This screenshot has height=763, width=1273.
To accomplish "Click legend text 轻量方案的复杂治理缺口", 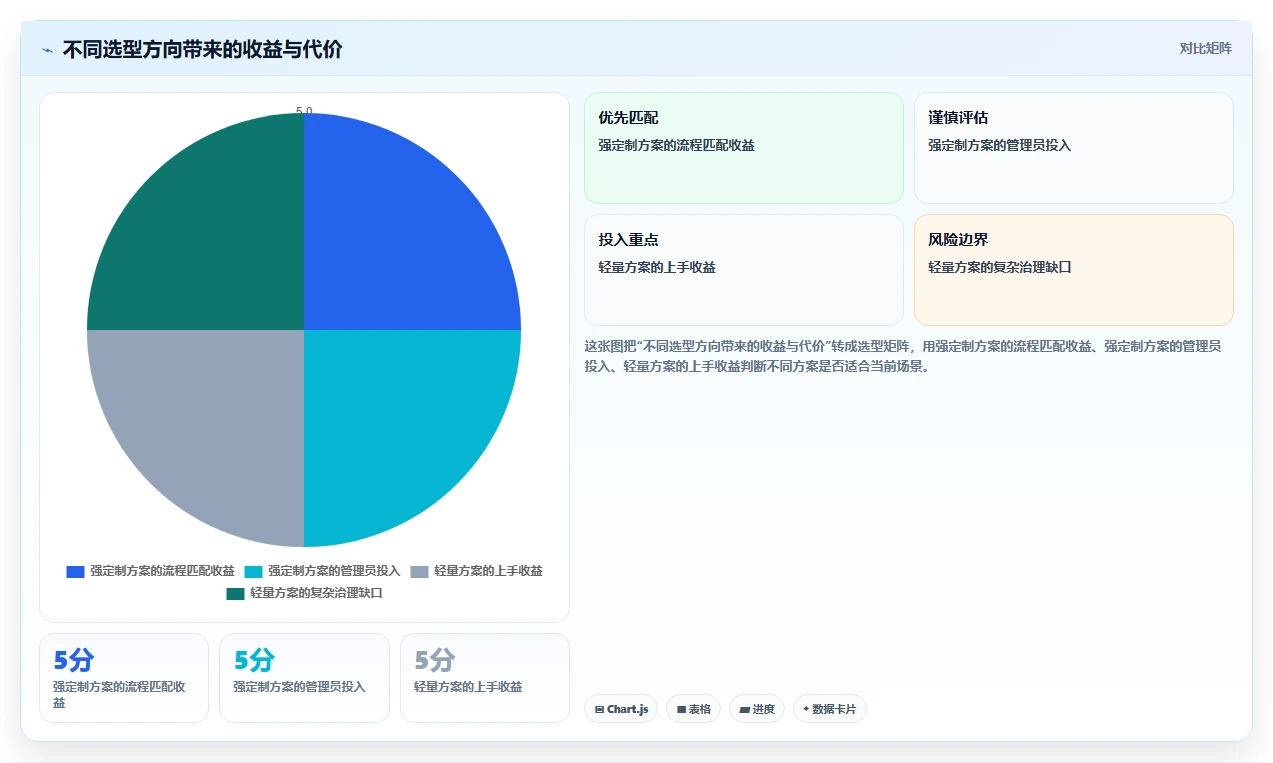I will tap(316, 593).
